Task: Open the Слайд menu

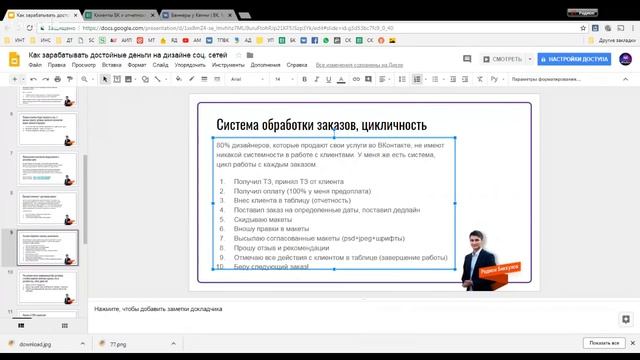Action: [160, 65]
